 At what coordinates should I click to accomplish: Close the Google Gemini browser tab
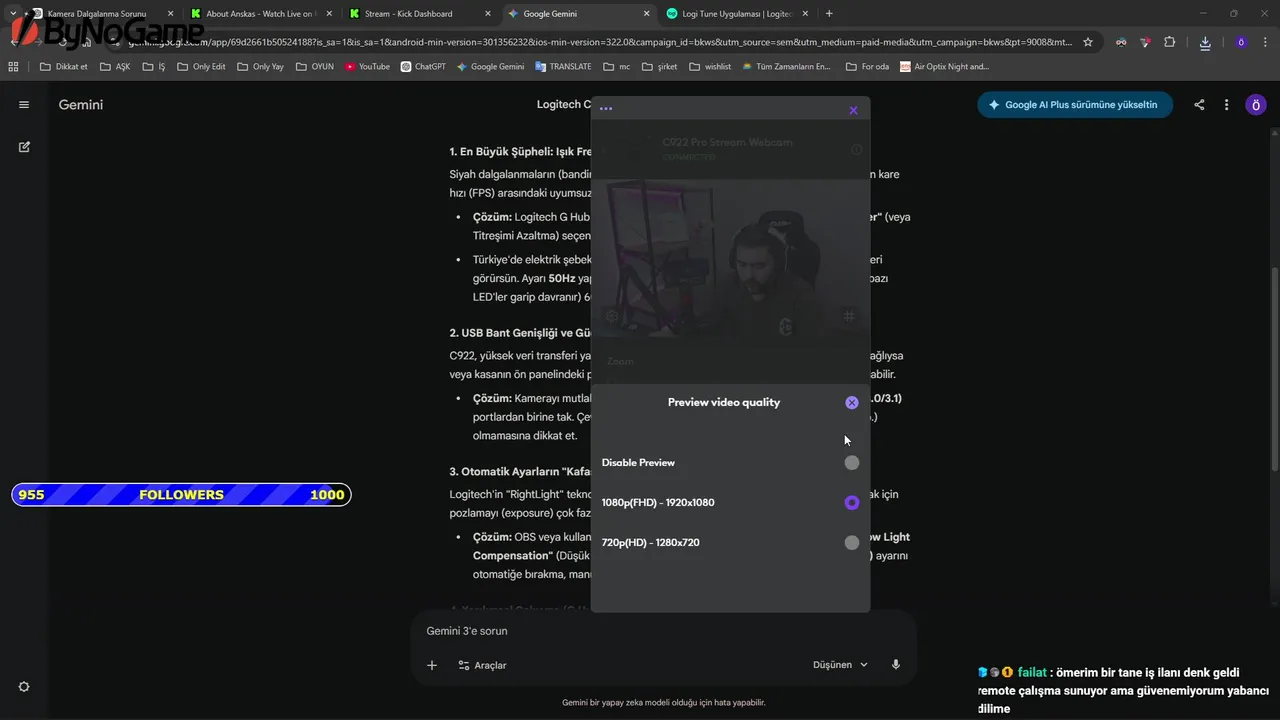(646, 14)
